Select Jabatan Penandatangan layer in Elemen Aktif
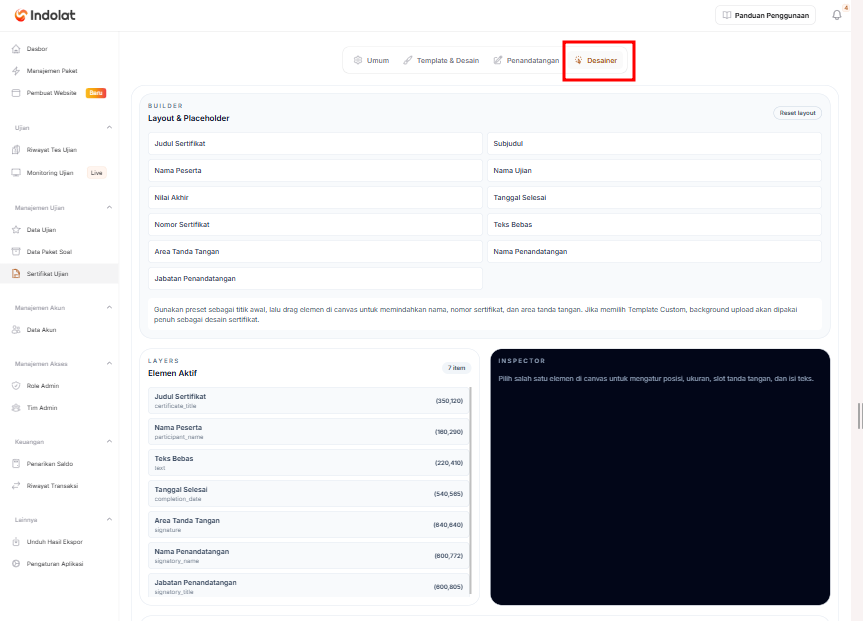This screenshot has height=621, width=863. (308, 585)
